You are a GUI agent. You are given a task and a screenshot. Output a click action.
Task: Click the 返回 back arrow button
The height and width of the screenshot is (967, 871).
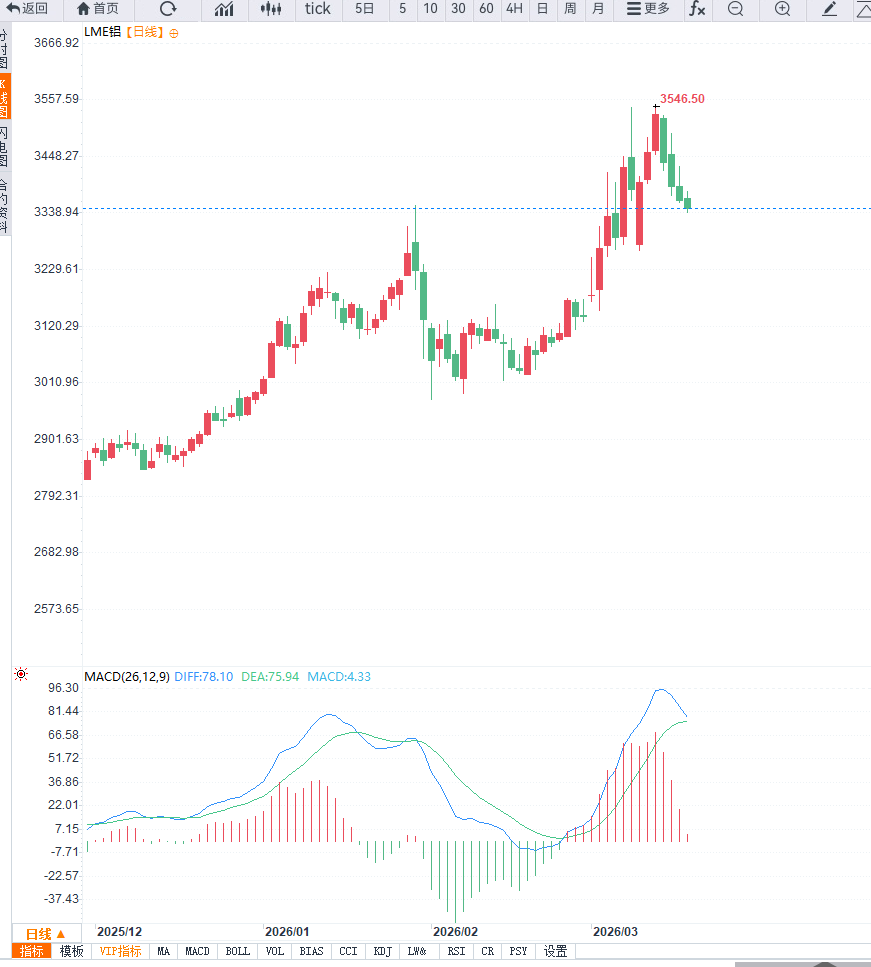pos(27,9)
